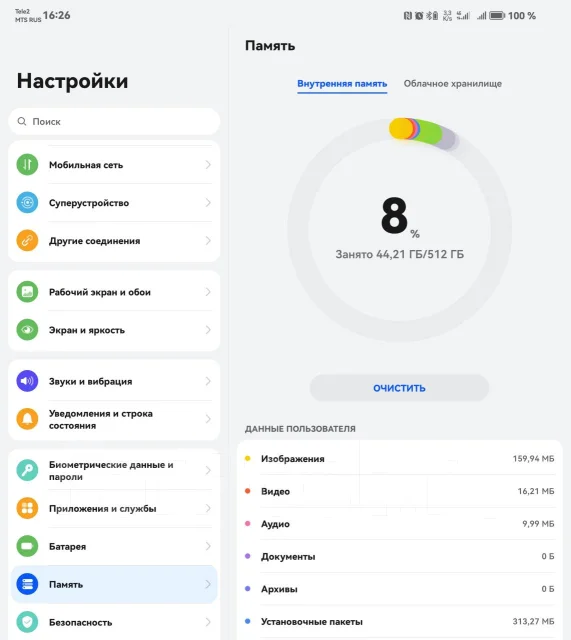Tap the violet dot next to Архивы
Viewport: 571px width, 640px height.
[247, 589]
